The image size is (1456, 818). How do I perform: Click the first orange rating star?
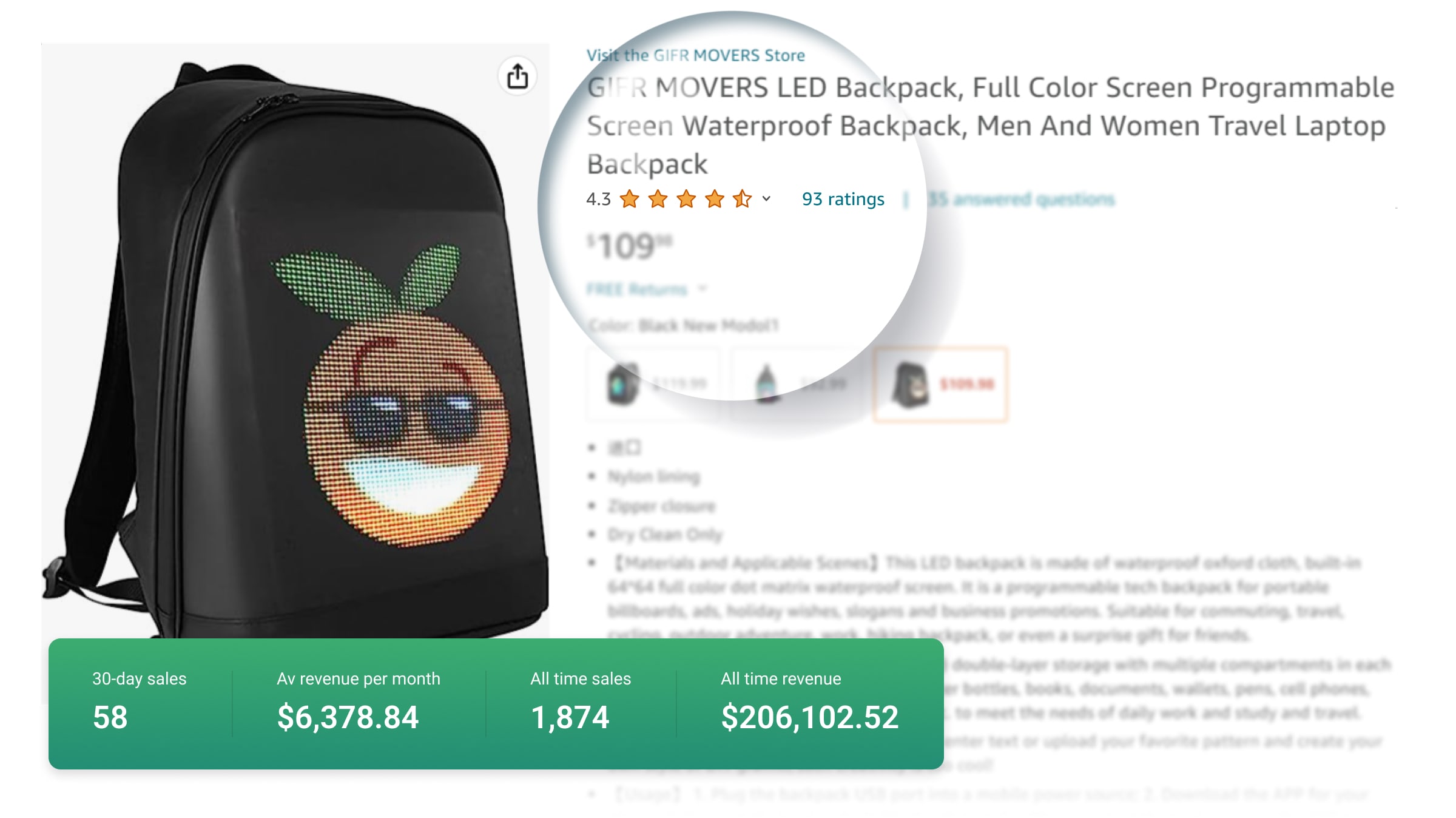pos(630,199)
